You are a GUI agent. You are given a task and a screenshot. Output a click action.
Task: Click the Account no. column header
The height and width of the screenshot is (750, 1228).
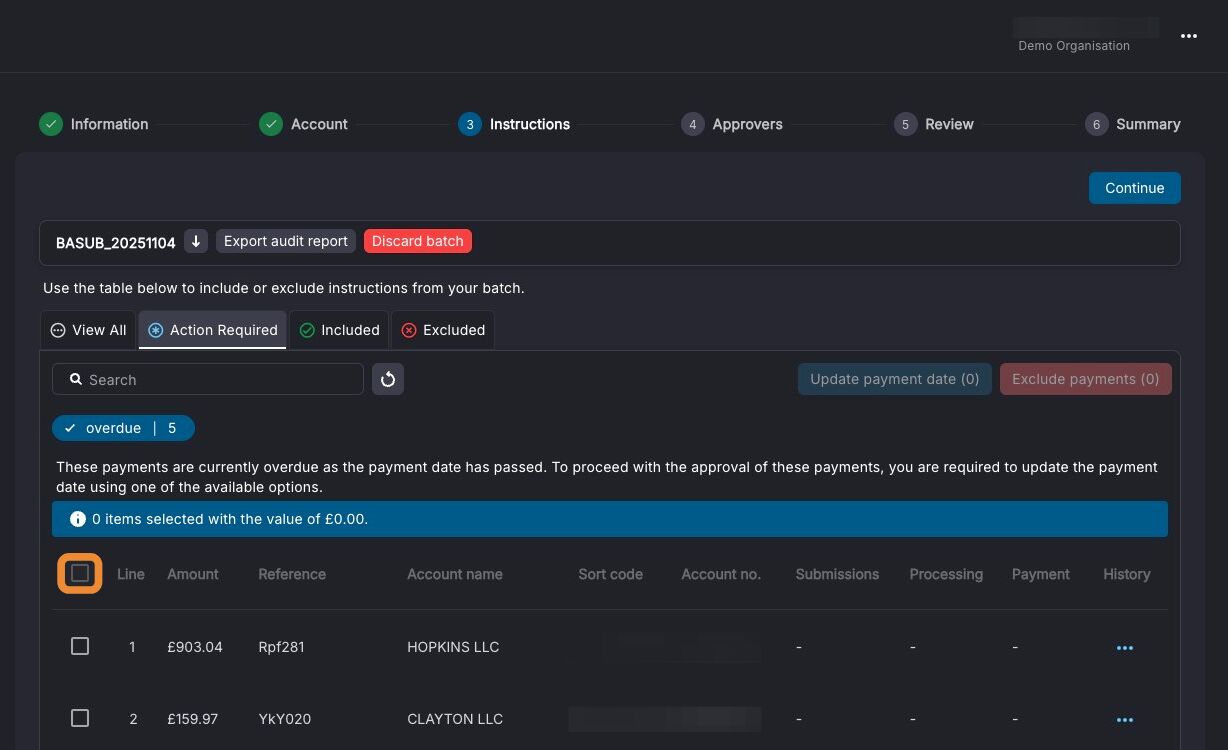point(721,574)
